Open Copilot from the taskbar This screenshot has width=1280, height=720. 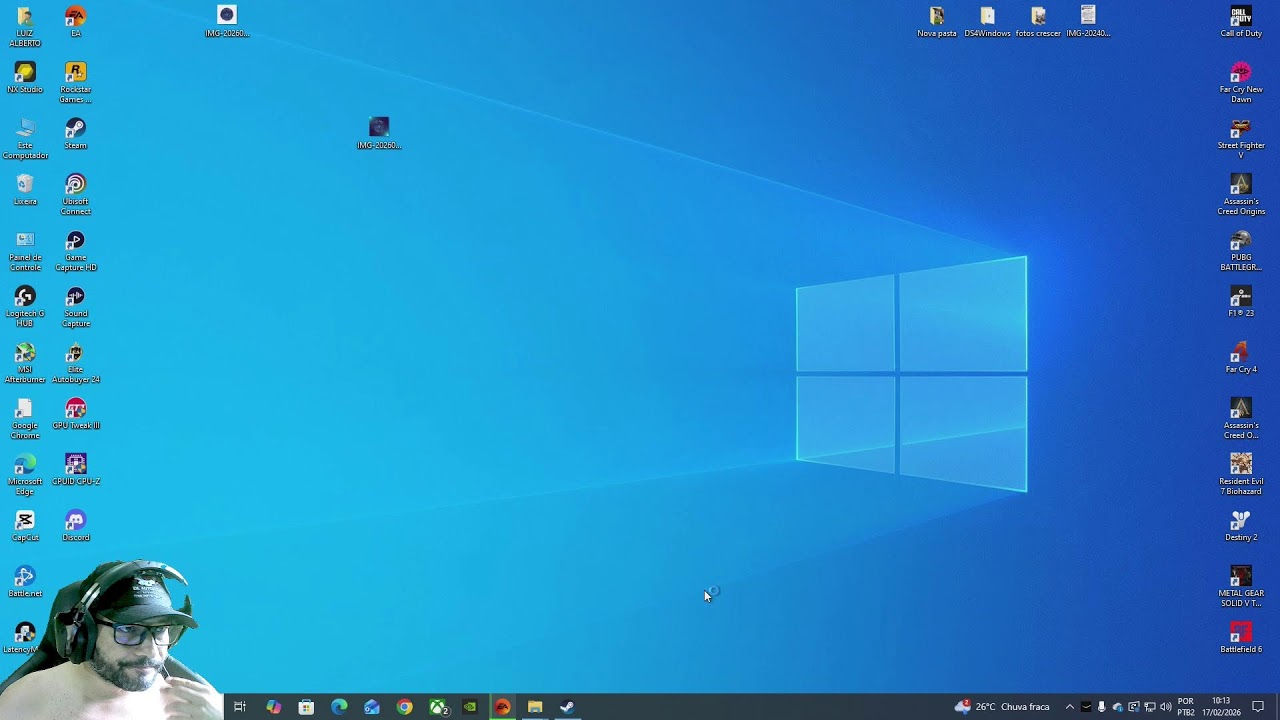point(273,707)
